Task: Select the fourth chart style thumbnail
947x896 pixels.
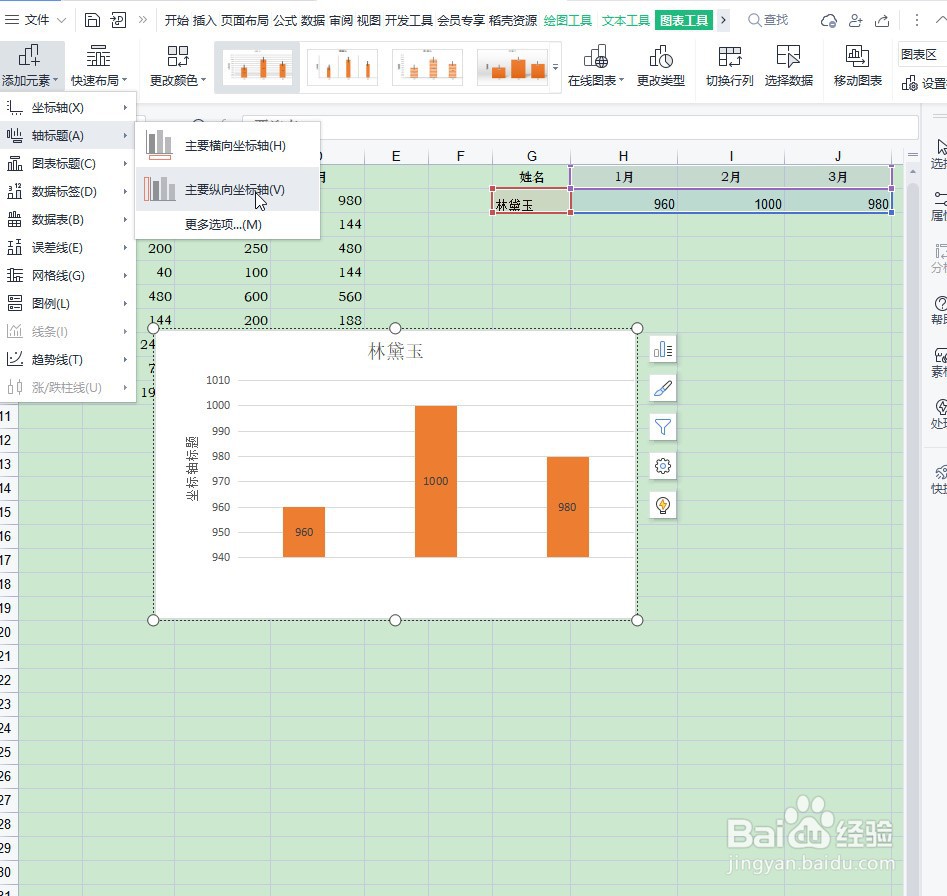Action: tap(512, 66)
